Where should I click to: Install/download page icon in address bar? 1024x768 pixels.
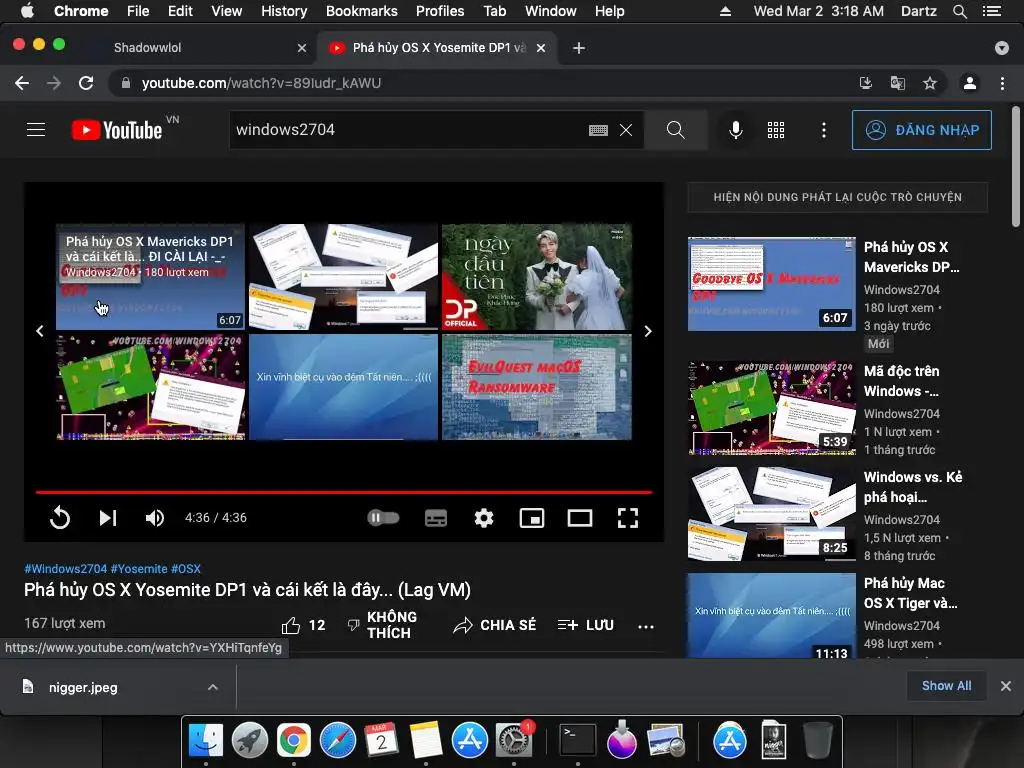(865, 83)
